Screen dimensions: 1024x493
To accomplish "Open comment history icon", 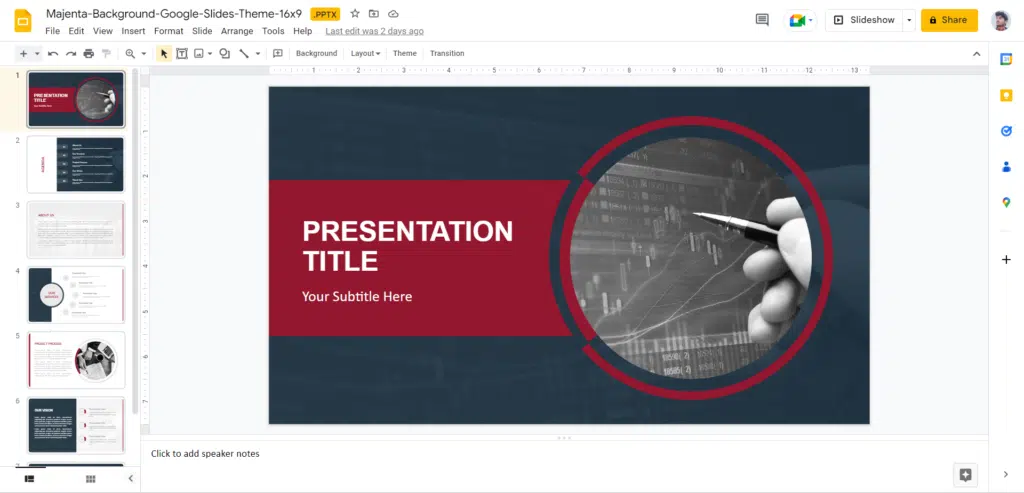I will (x=762, y=20).
